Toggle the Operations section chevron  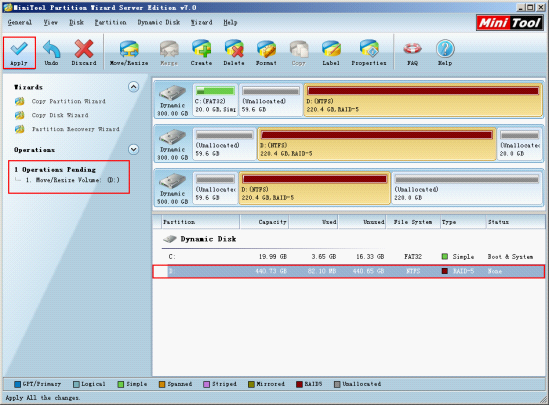(133, 149)
